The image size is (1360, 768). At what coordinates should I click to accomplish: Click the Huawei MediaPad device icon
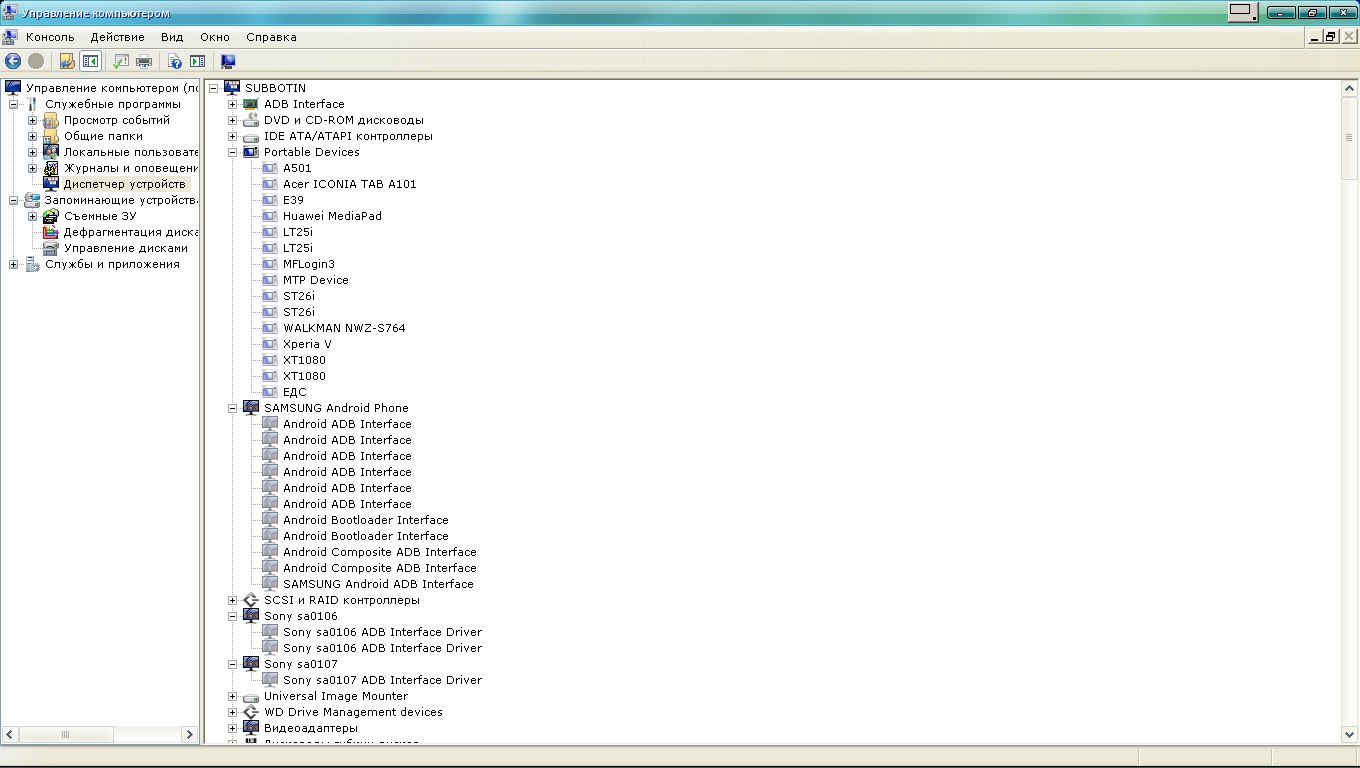tap(270, 216)
